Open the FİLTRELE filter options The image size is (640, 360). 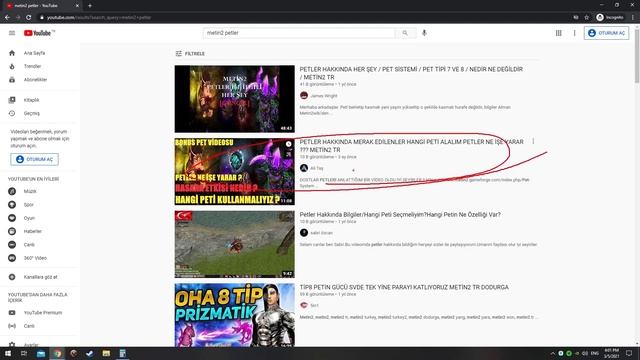click(190, 53)
